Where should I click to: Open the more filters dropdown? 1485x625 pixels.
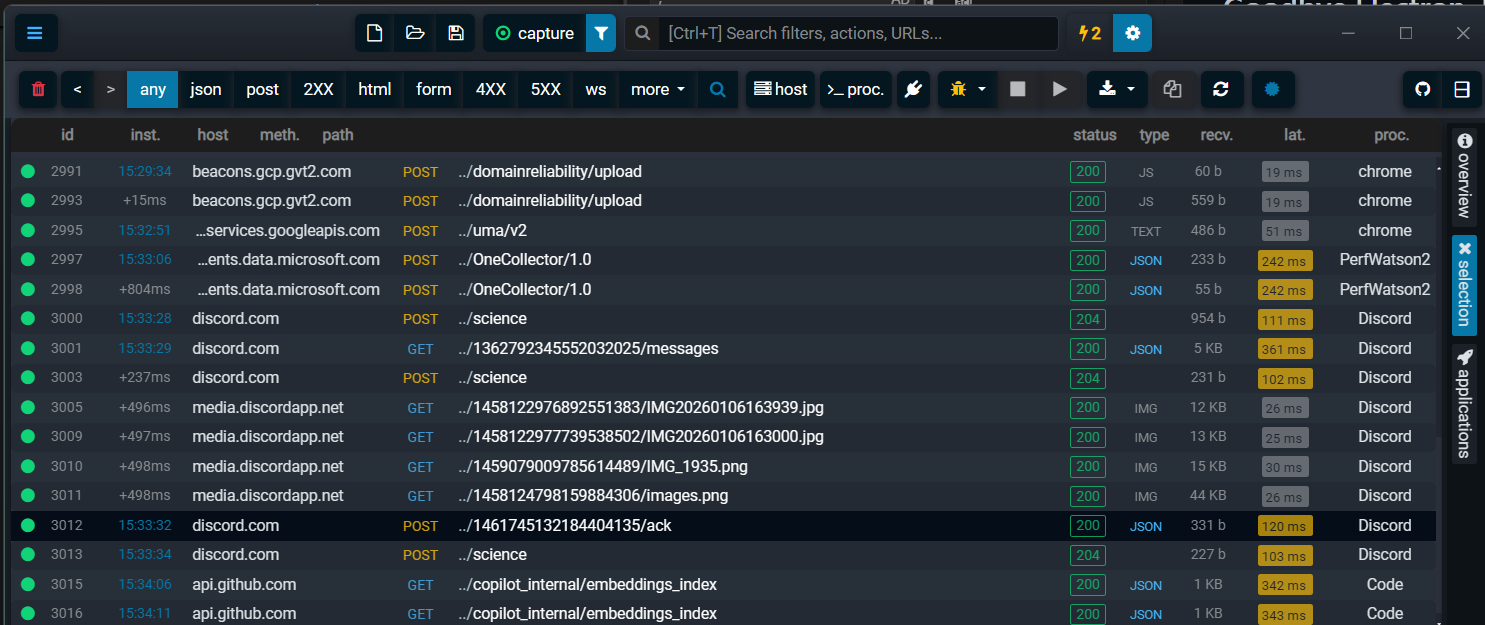click(x=656, y=89)
